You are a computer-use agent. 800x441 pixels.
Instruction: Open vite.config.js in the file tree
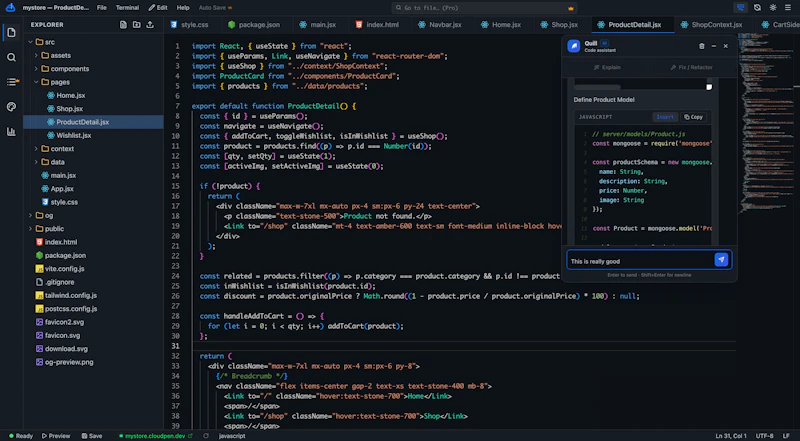click(x=64, y=268)
